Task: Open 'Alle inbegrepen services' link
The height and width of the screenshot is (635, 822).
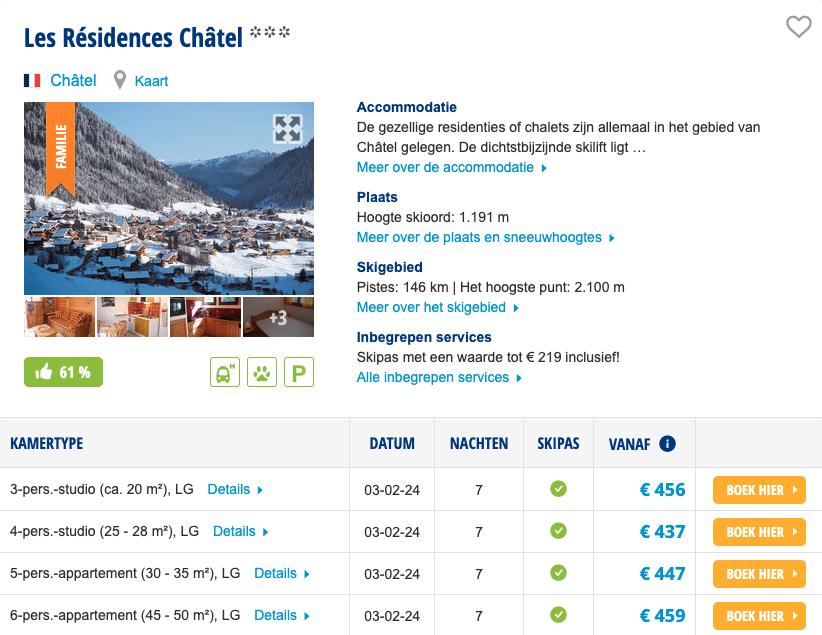Action: (x=439, y=378)
